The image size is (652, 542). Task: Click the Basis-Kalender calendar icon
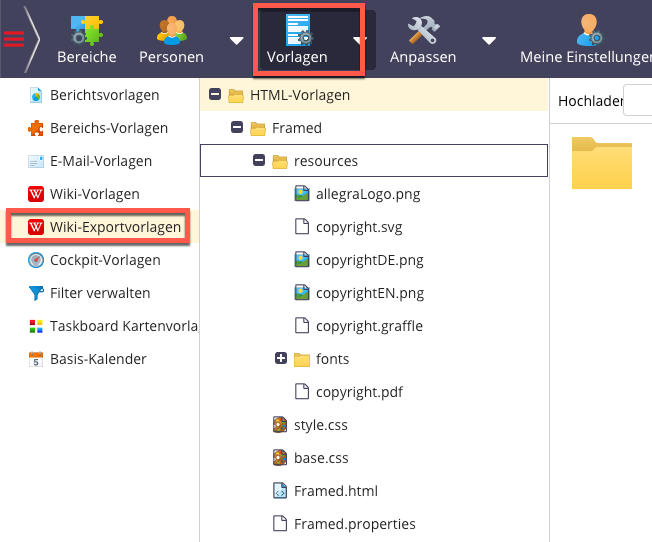click(x=36, y=359)
